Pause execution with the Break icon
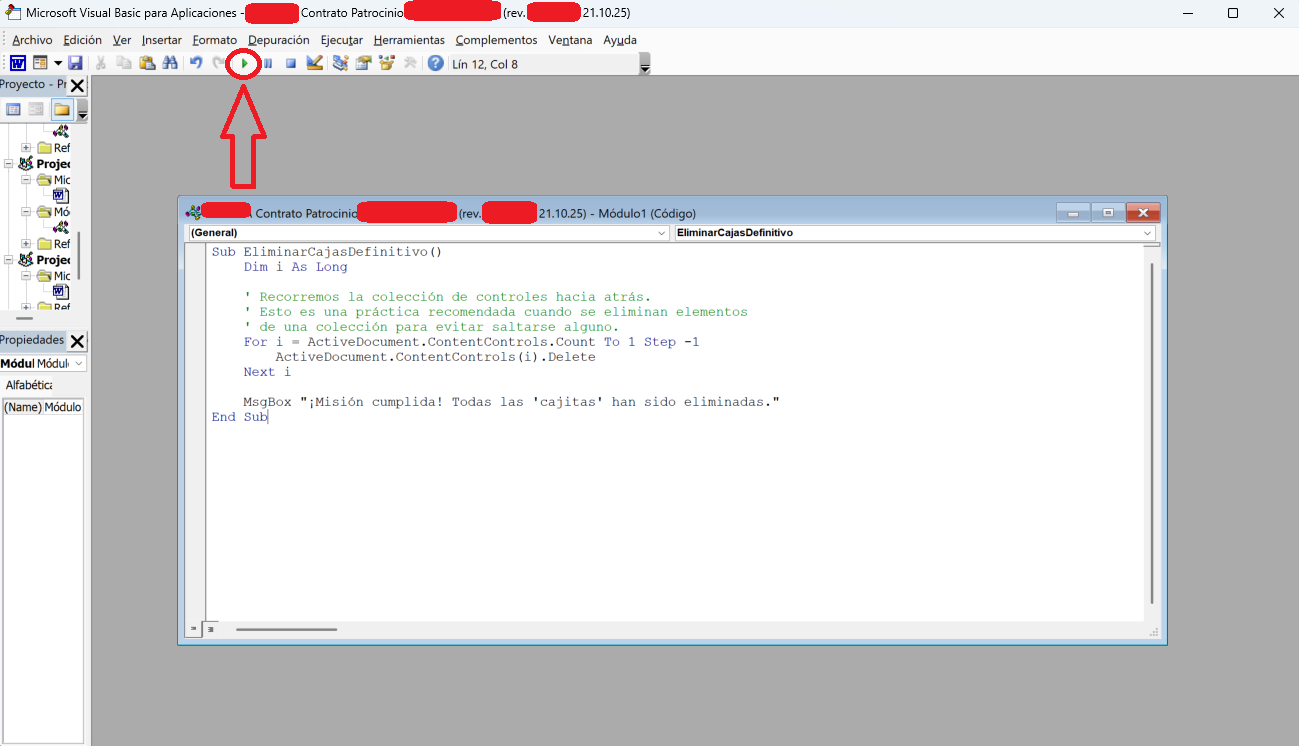Image resolution: width=1299 pixels, height=746 pixels. click(269, 62)
